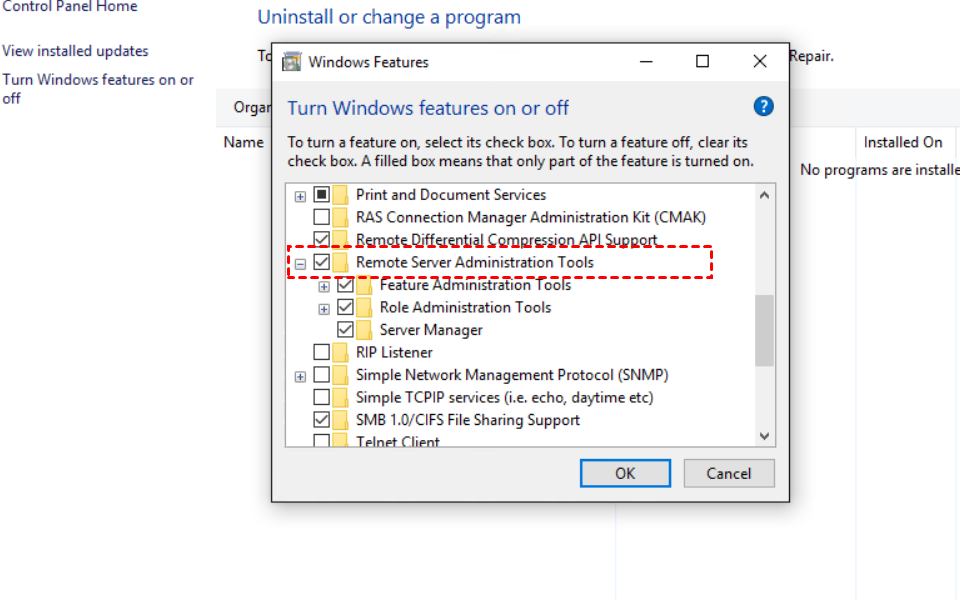Click the Role Administration Tools folder icon

pos(364,307)
